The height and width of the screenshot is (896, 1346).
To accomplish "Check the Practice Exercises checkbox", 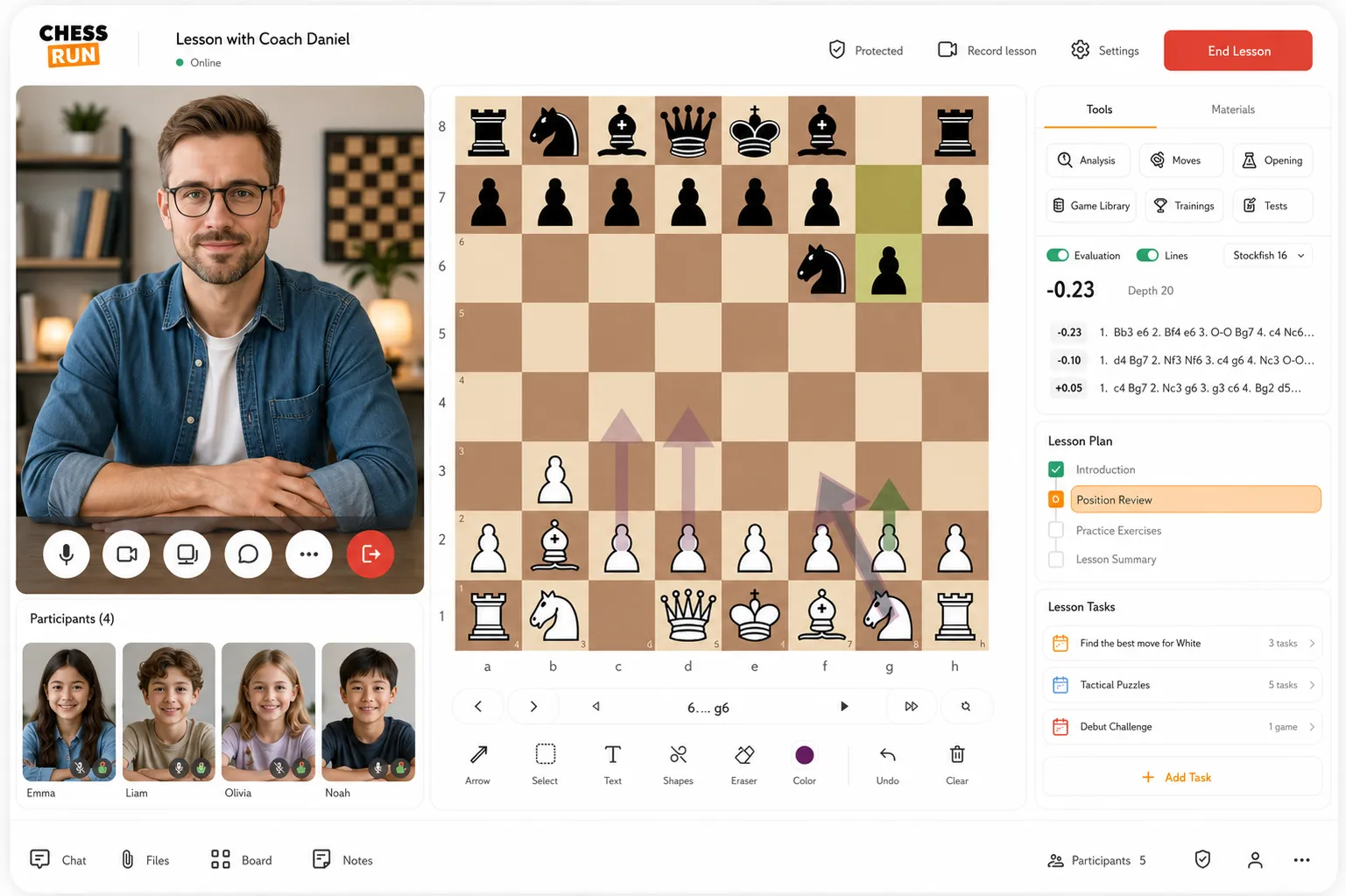I will 1056,530.
